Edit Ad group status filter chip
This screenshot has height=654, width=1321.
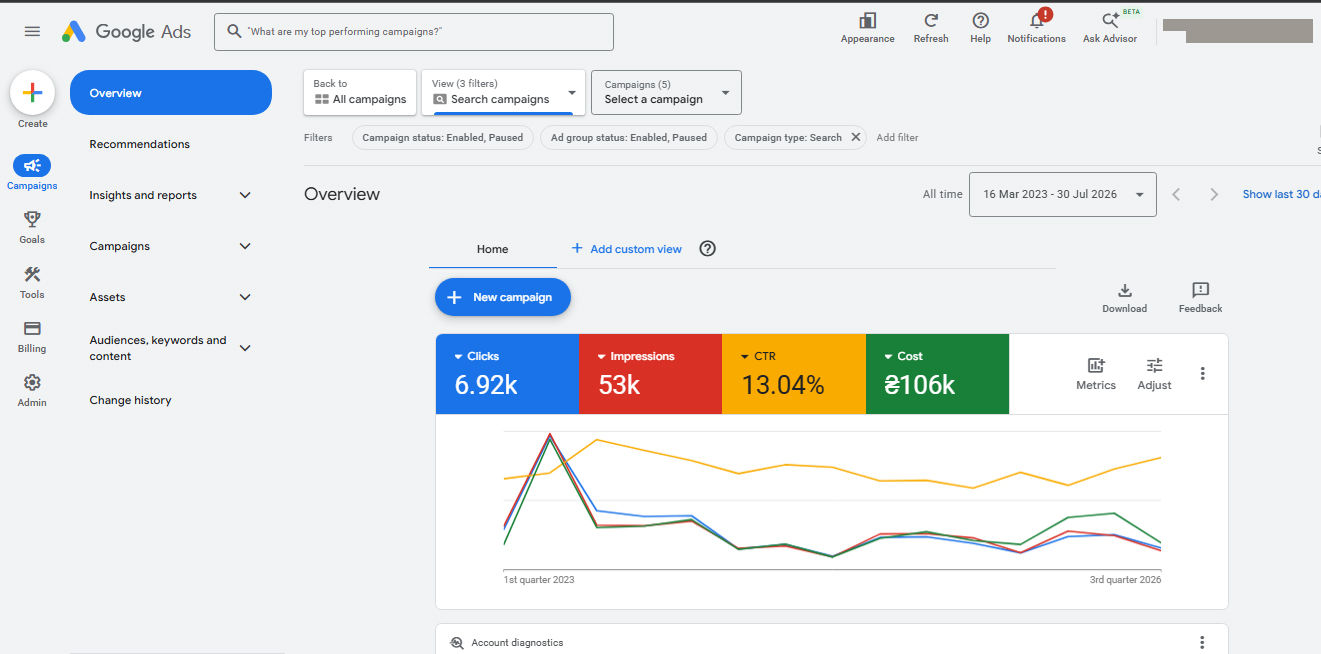coord(628,137)
